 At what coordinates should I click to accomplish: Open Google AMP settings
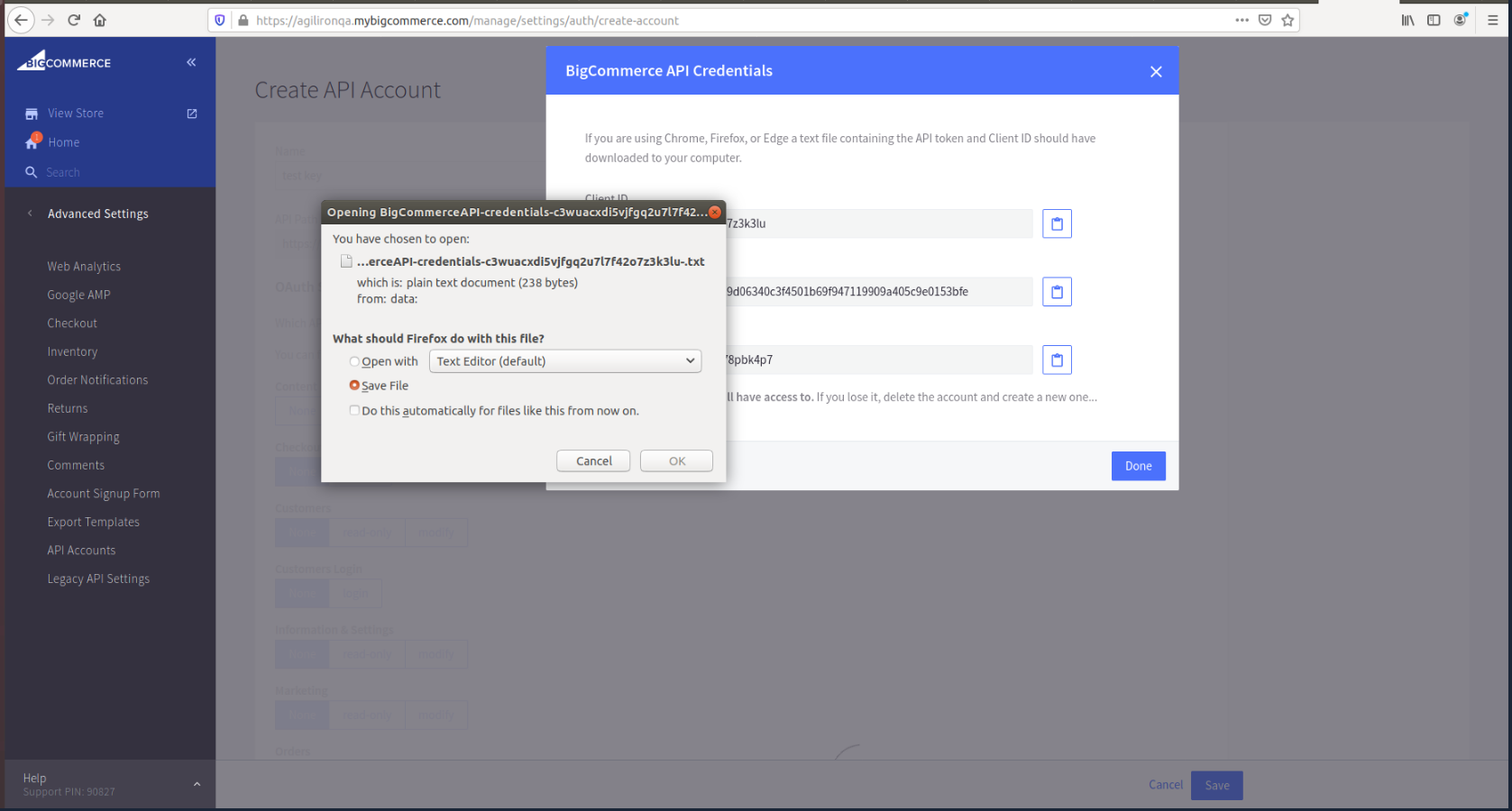coord(78,295)
